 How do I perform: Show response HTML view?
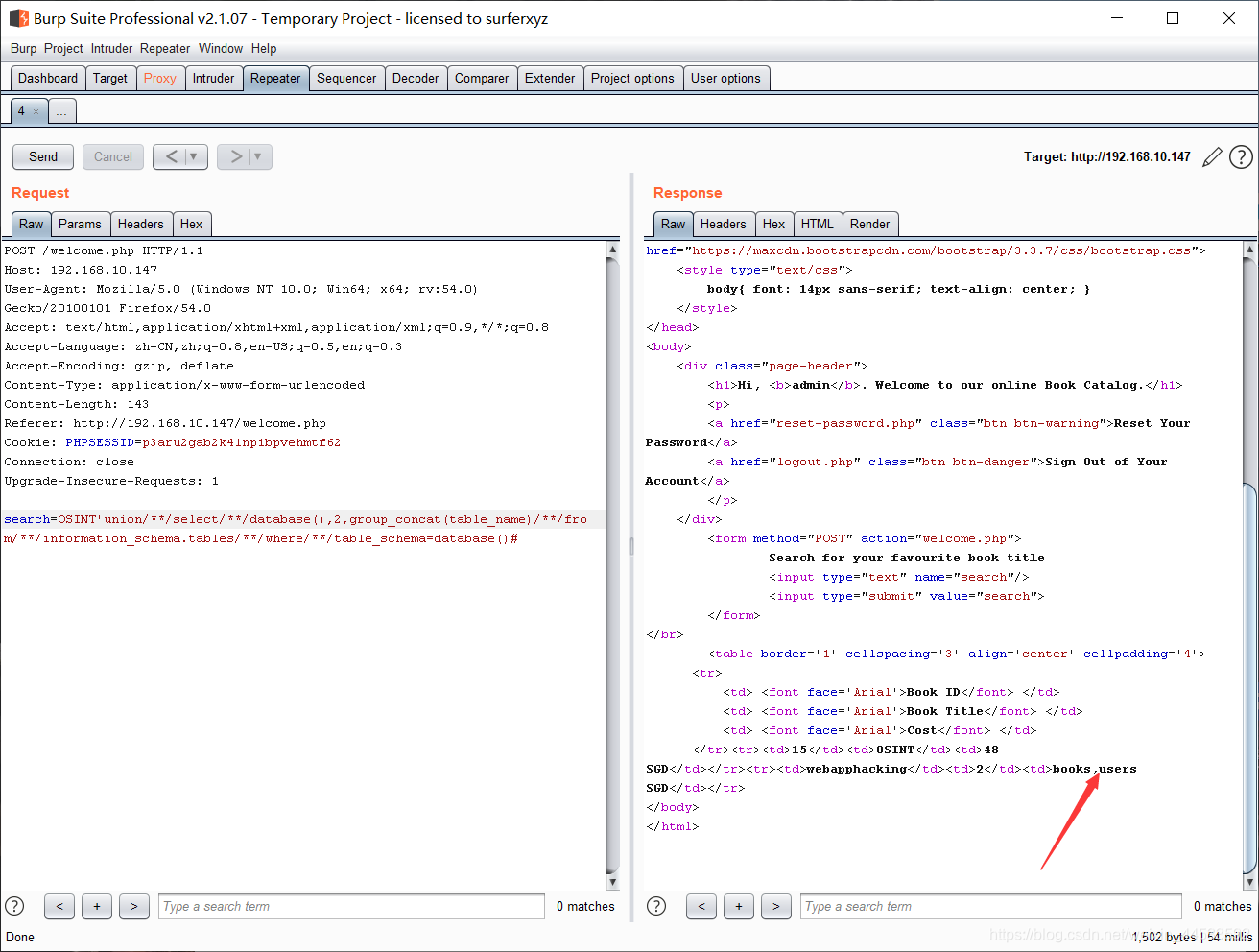818,225
